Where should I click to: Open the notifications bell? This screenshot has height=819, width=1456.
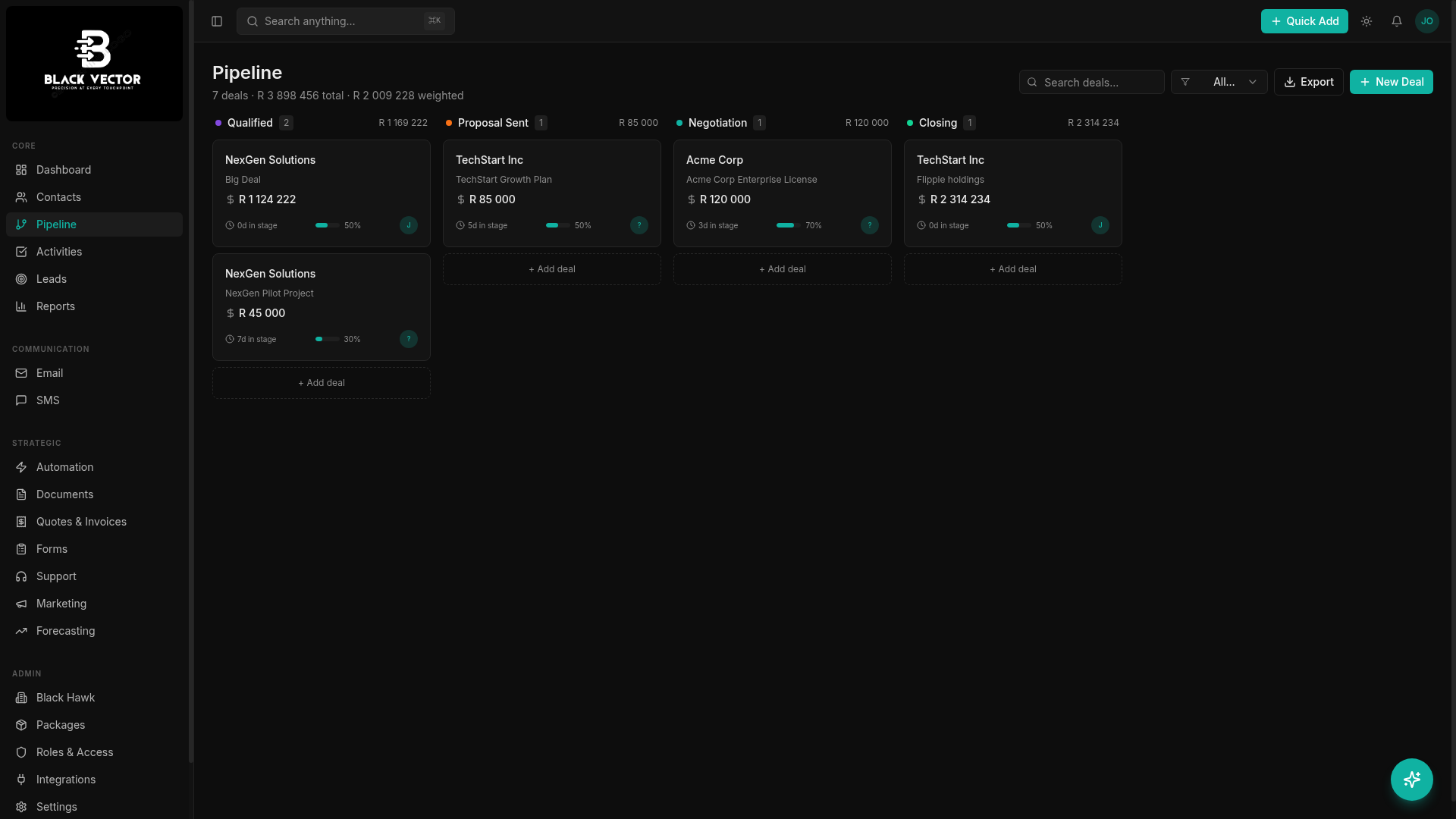pyautogui.click(x=1397, y=21)
